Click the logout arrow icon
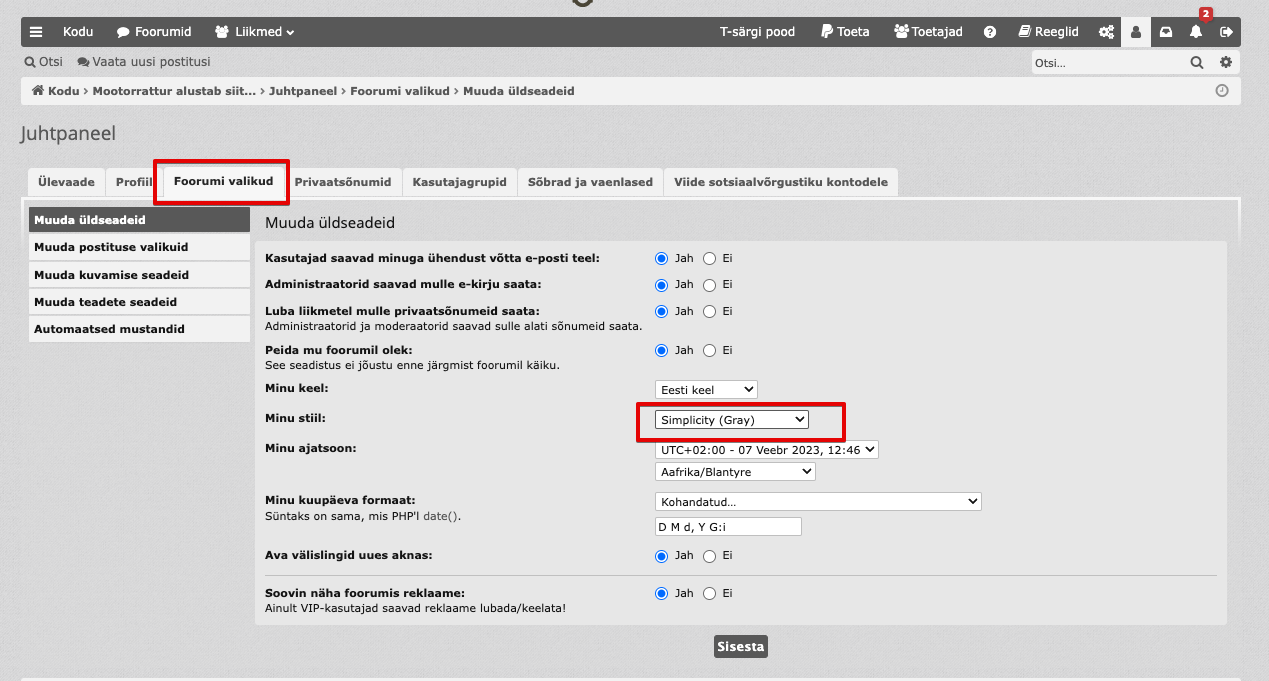Screen dimensions: 1269x681 tap(1226, 32)
